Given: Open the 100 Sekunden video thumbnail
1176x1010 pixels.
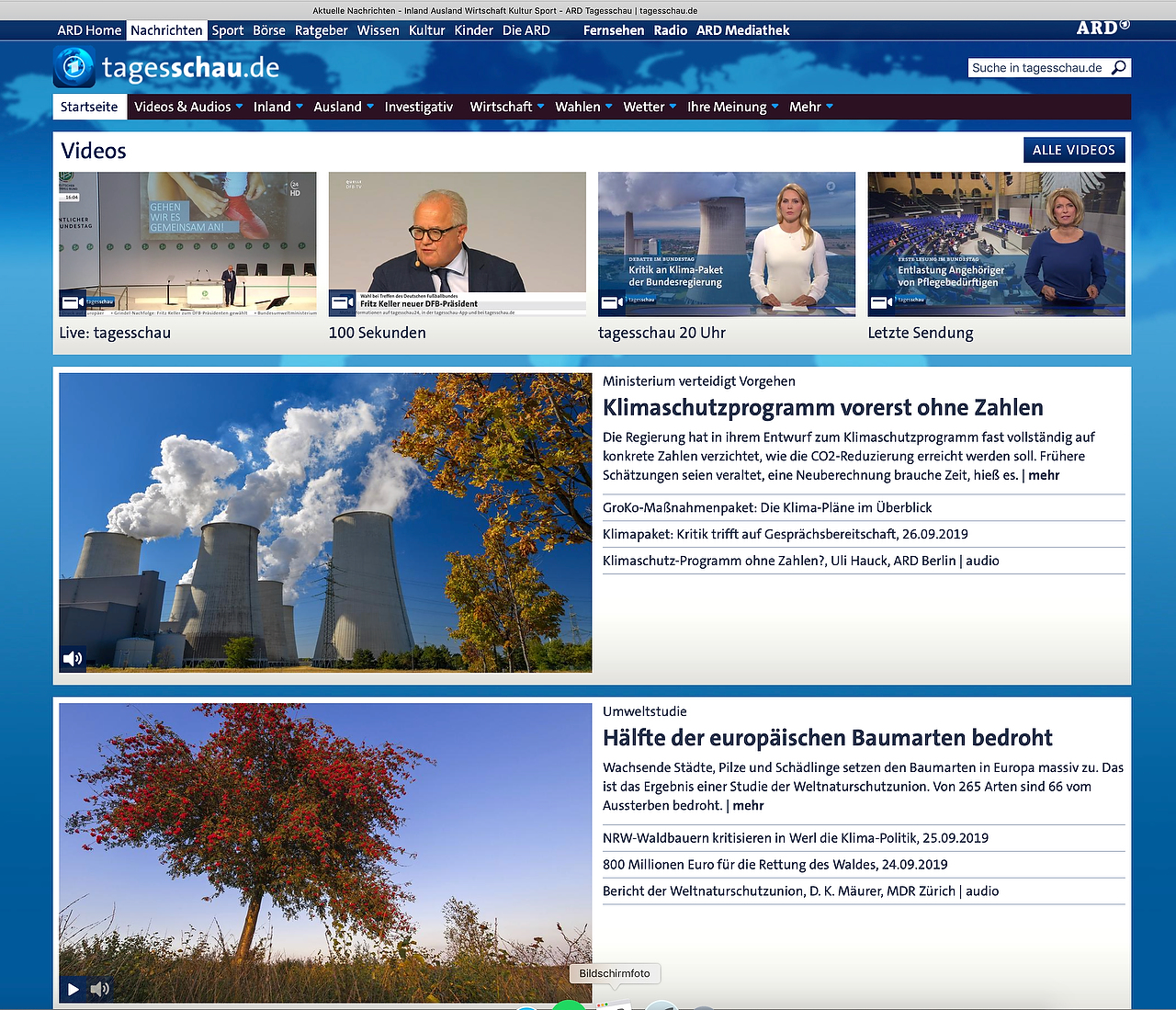Looking at the screenshot, I should [x=458, y=244].
